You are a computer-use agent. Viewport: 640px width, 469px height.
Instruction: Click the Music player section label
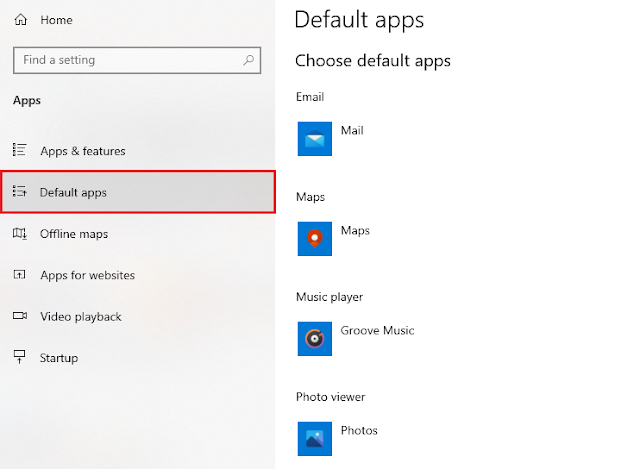(x=329, y=297)
